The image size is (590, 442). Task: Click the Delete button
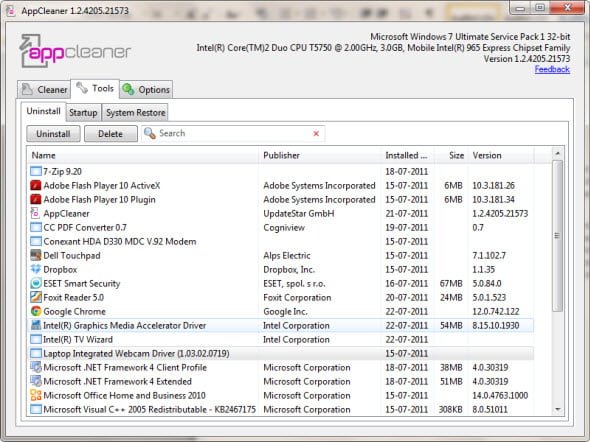pos(111,134)
